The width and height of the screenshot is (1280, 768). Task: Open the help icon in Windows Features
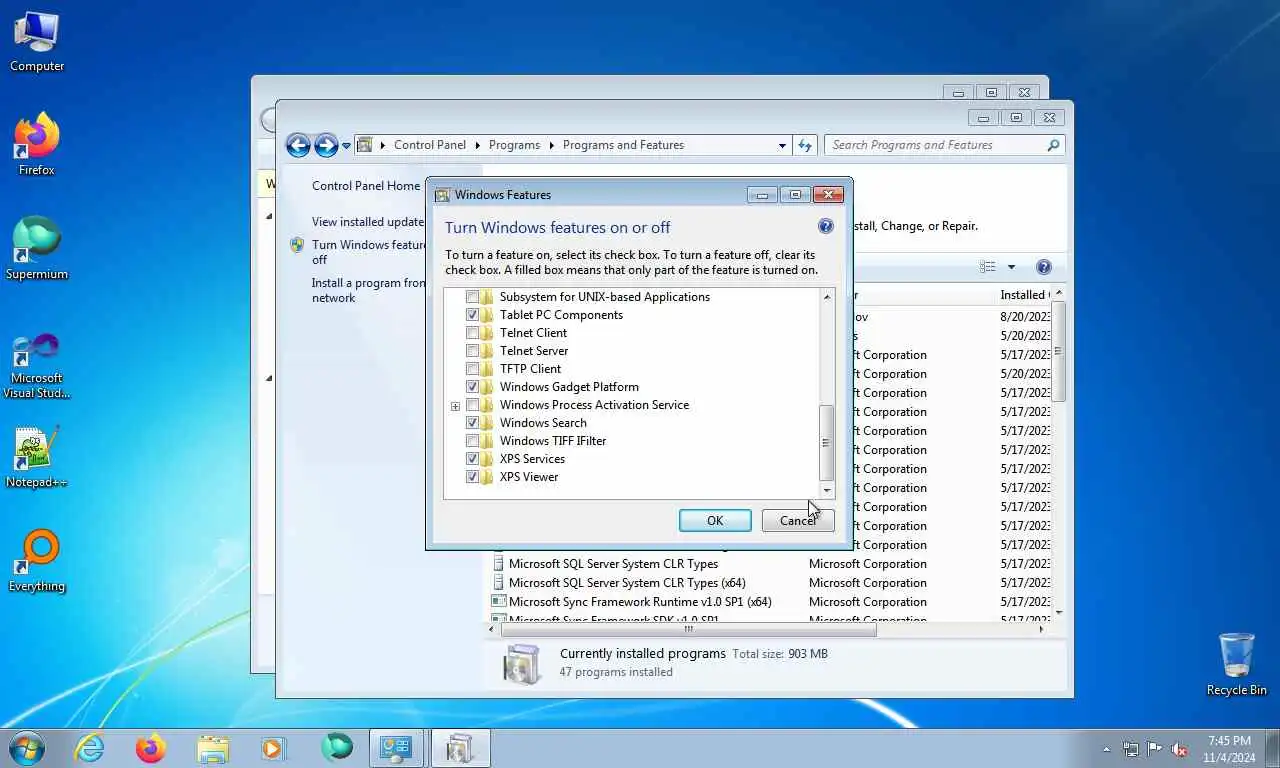point(826,227)
